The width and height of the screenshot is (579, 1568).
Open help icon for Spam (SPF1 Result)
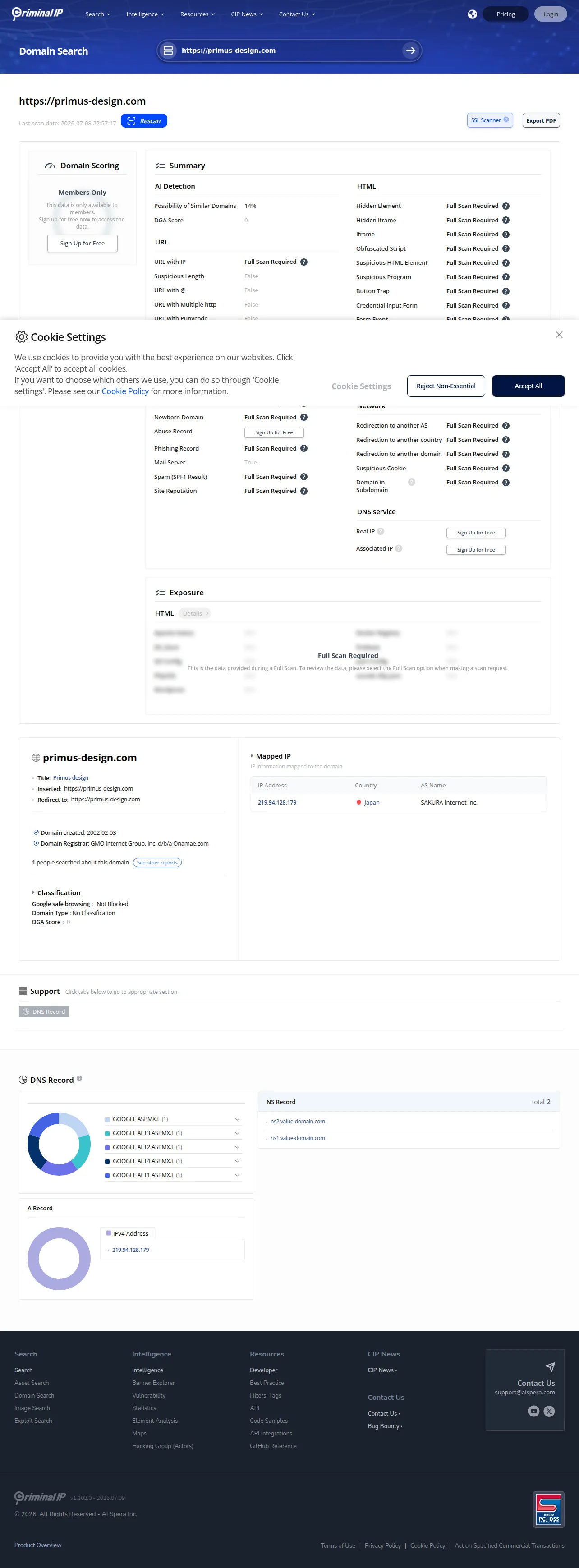point(303,477)
